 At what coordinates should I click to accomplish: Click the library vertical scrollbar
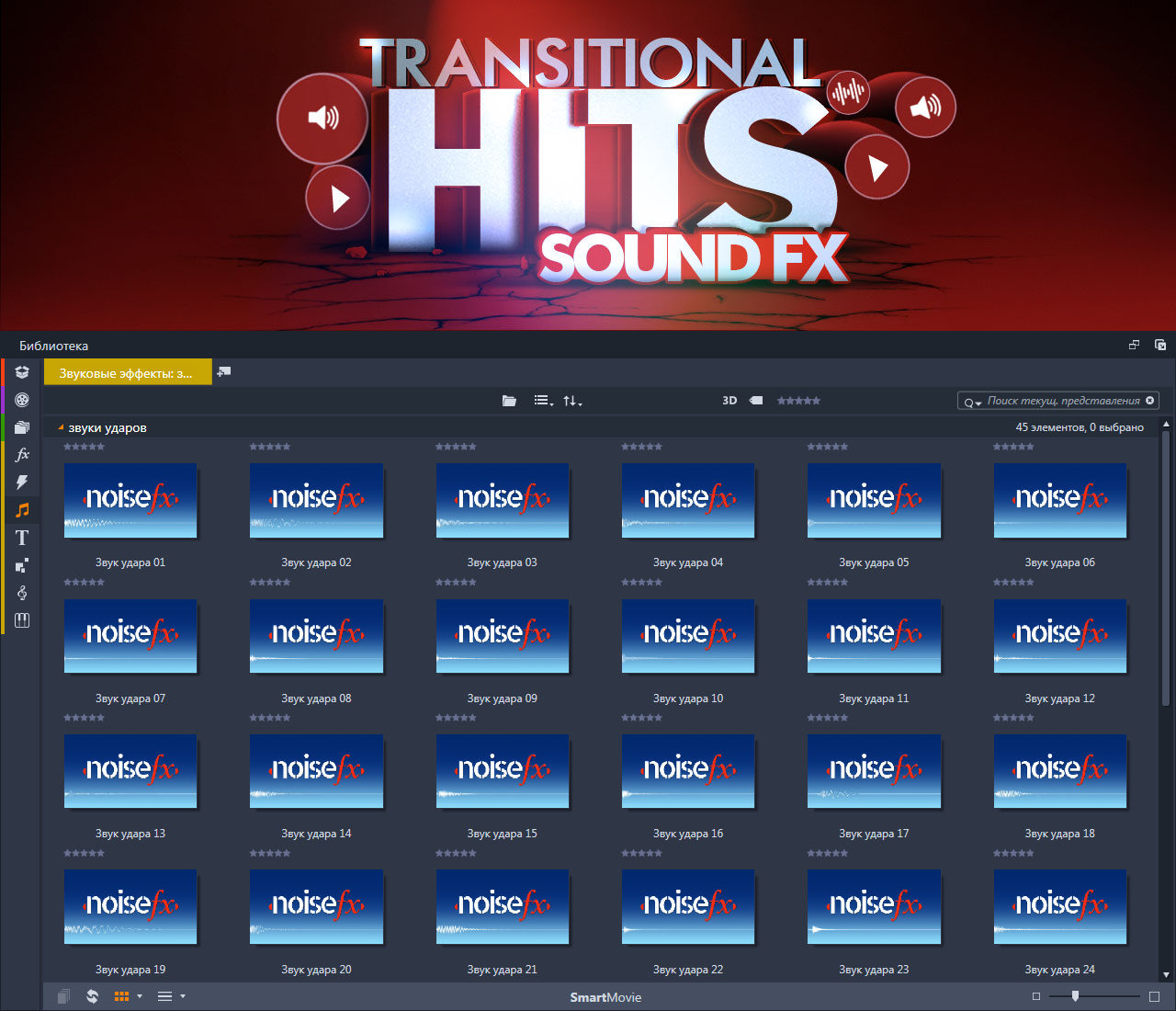[1166, 570]
